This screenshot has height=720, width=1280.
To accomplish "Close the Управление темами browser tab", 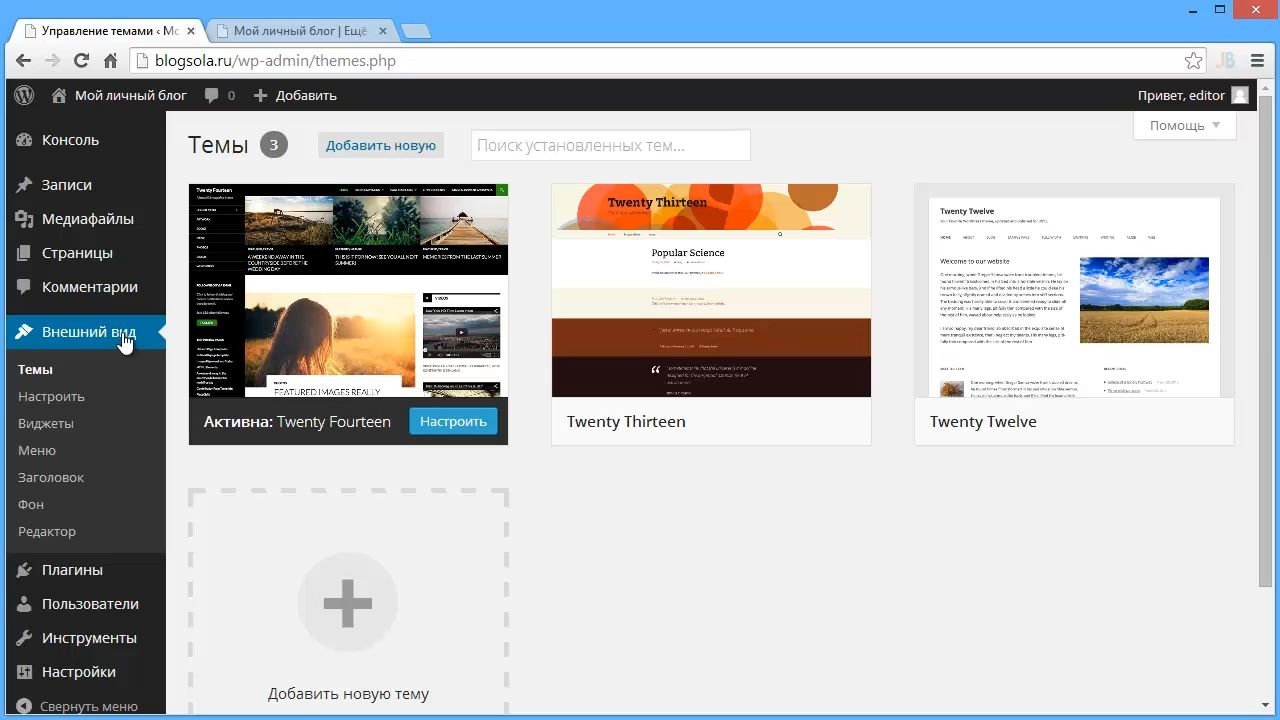I will 190,31.
